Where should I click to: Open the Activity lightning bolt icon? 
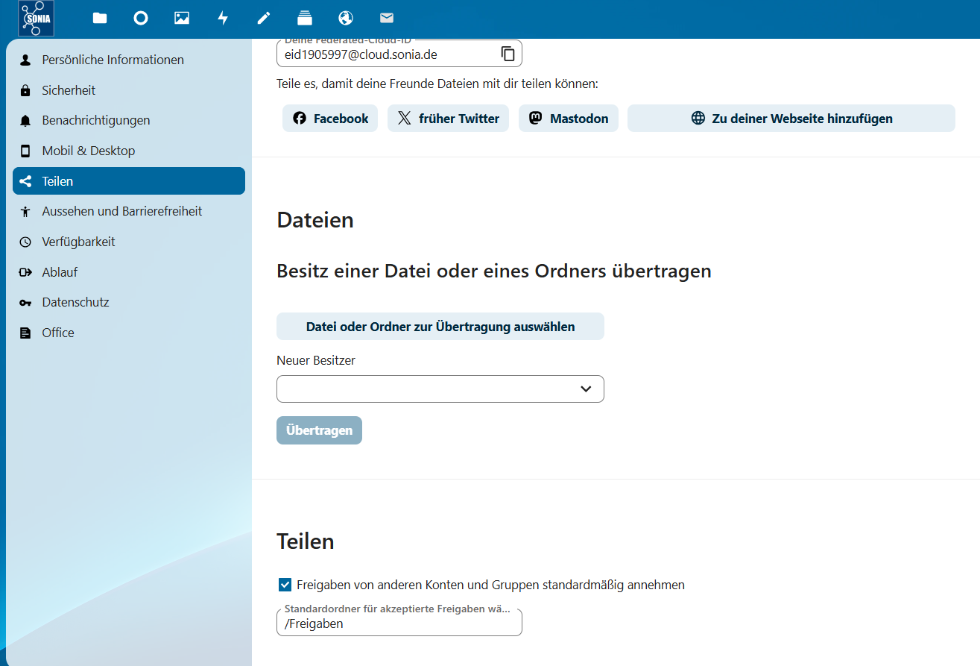(x=223, y=18)
